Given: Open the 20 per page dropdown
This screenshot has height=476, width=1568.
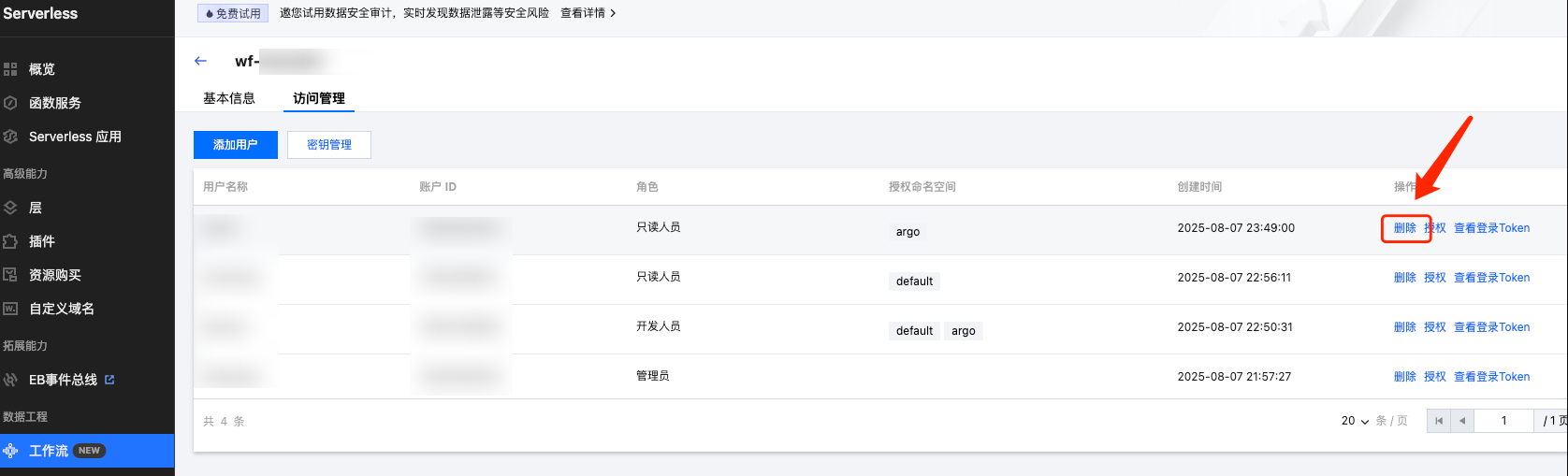Looking at the screenshot, I should coord(1355,421).
